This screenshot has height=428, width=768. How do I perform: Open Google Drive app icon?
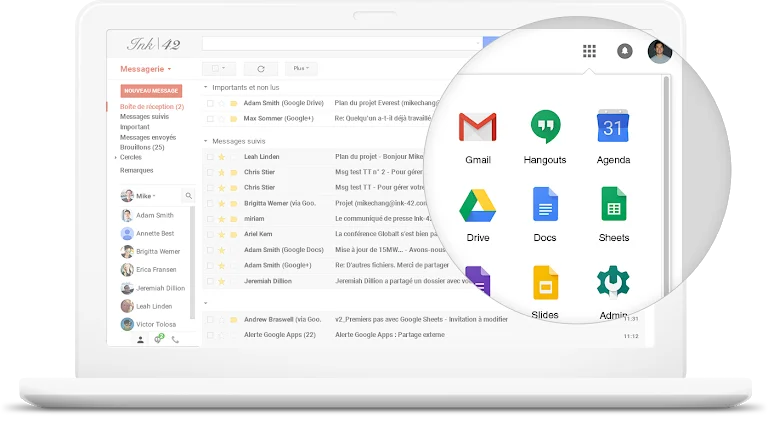tap(477, 206)
